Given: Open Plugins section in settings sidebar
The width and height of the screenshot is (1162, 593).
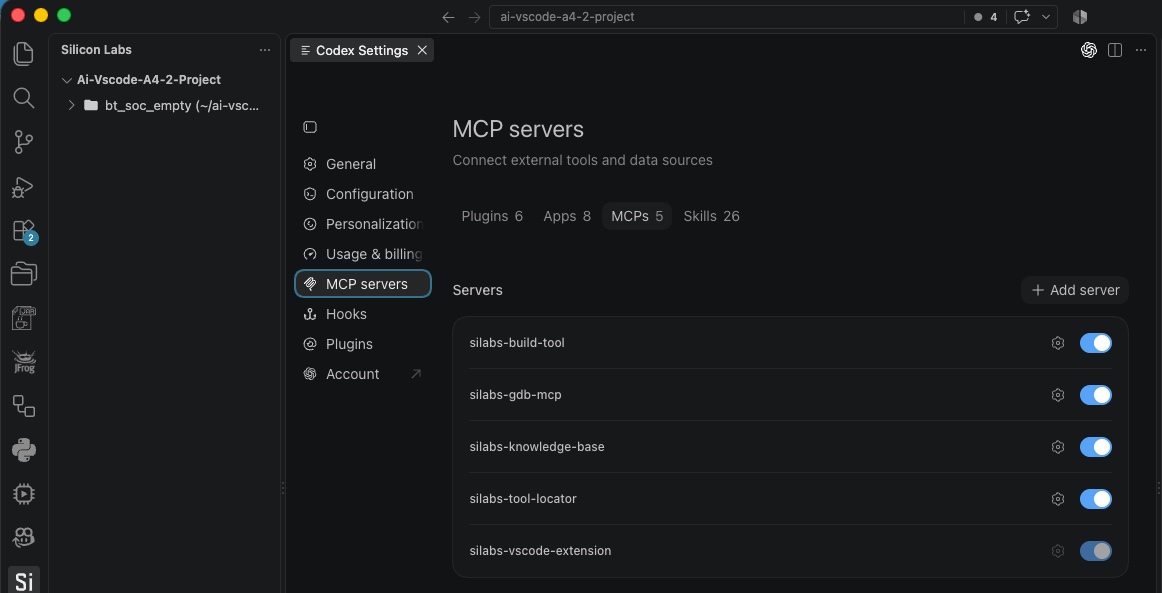Looking at the screenshot, I should [363, 344].
